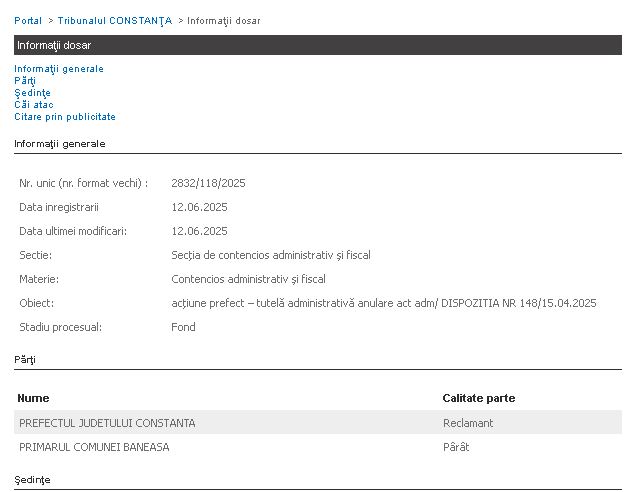This screenshot has width=643, height=492.
Task: Select the Materie value Contencios administrativ și fiscal
Action: [248, 279]
